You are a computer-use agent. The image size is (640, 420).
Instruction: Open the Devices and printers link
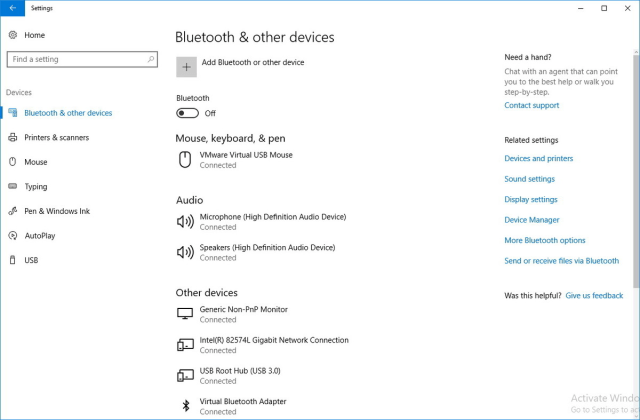[538, 158]
